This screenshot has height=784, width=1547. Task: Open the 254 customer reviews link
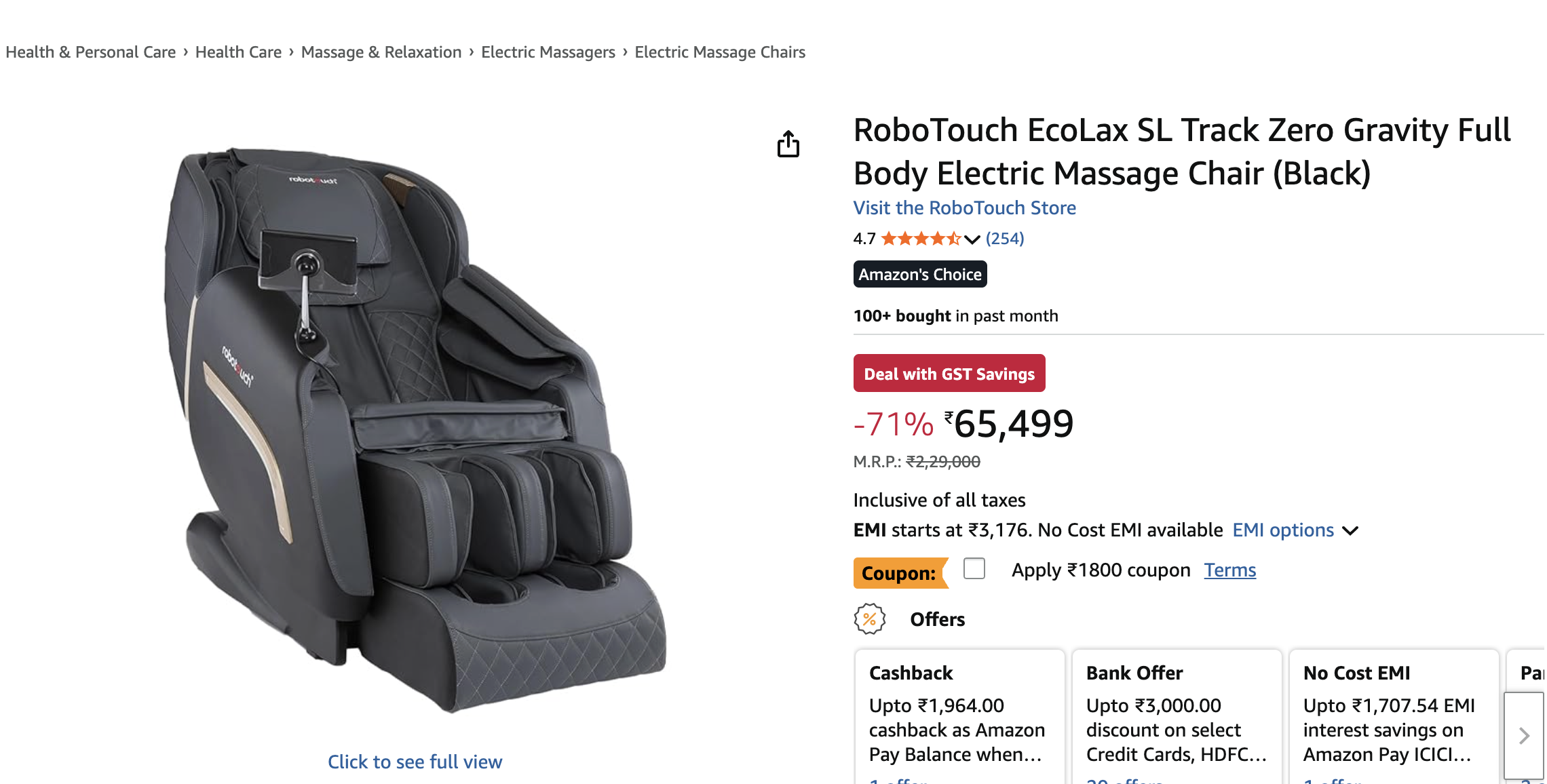coord(1005,239)
